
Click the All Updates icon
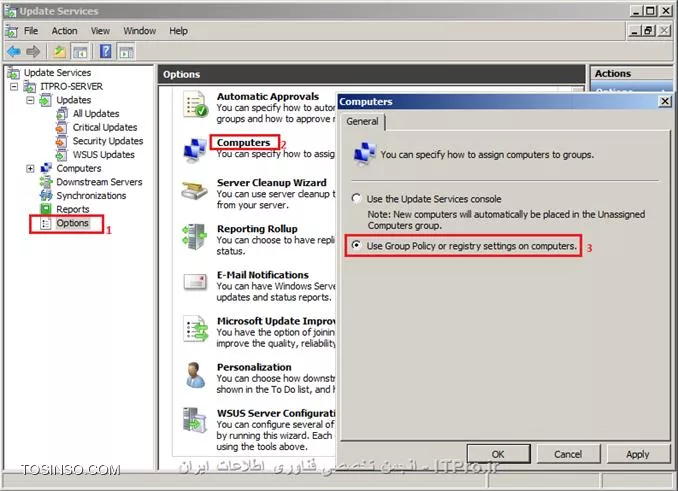[62, 114]
